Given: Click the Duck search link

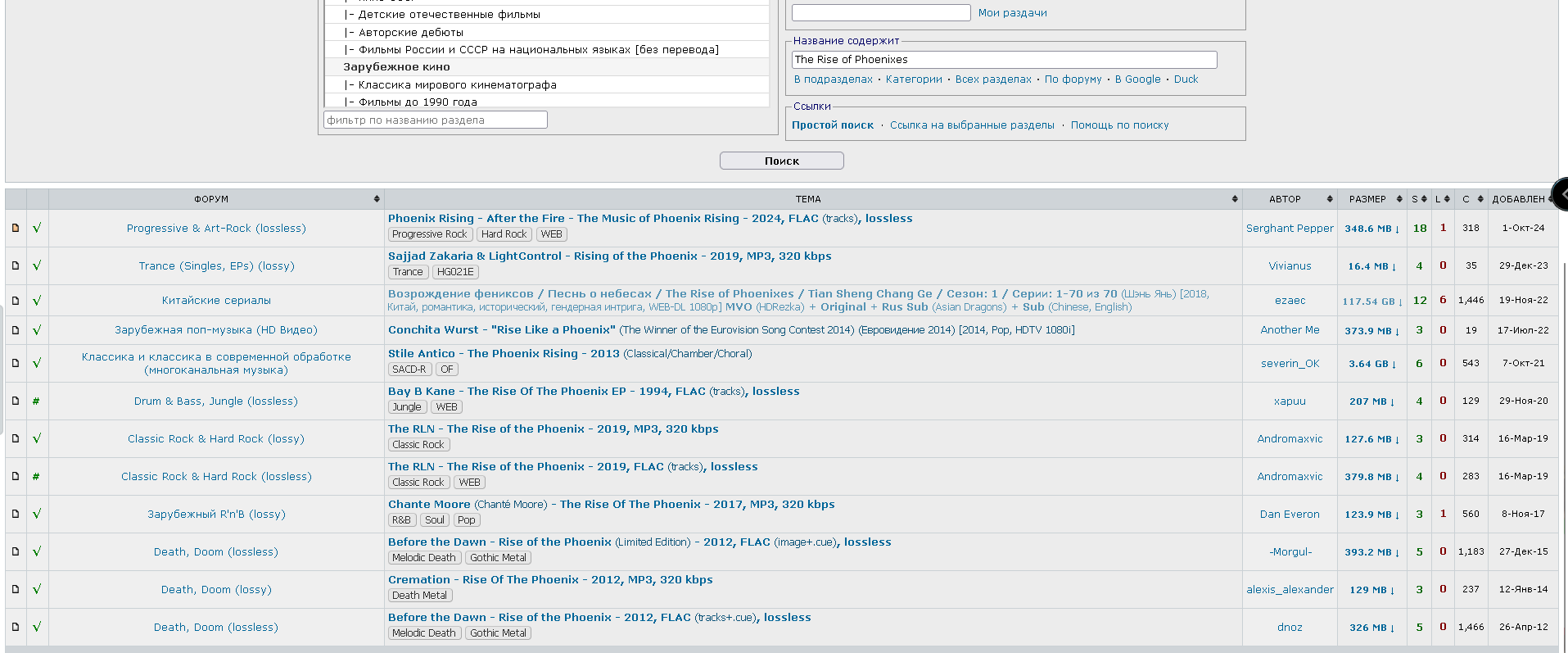Looking at the screenshot, I should [1186, 79].
